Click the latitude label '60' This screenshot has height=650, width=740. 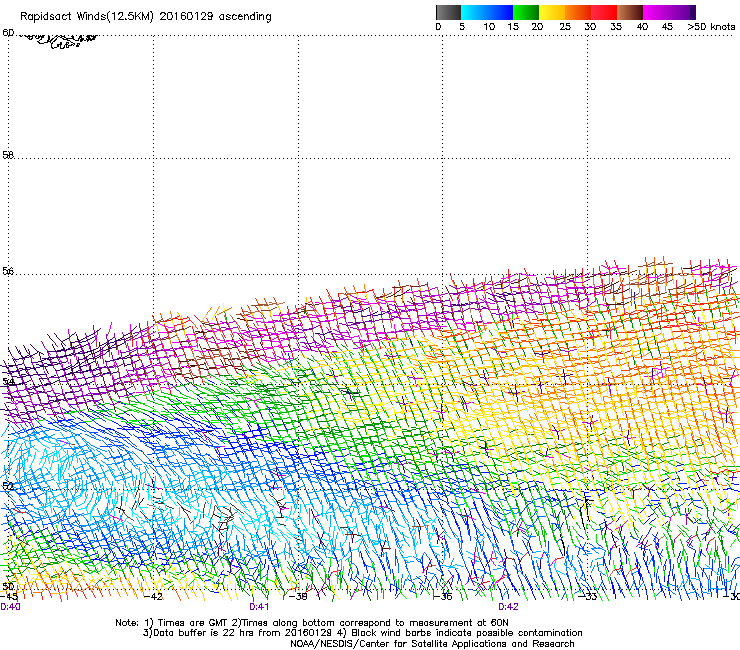tap(8, 33)
